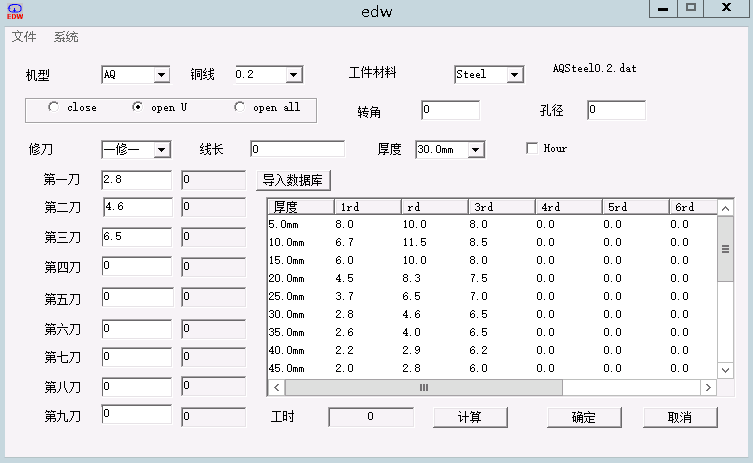Click the 确定 button
753x463 pixels.
(584, 417)
